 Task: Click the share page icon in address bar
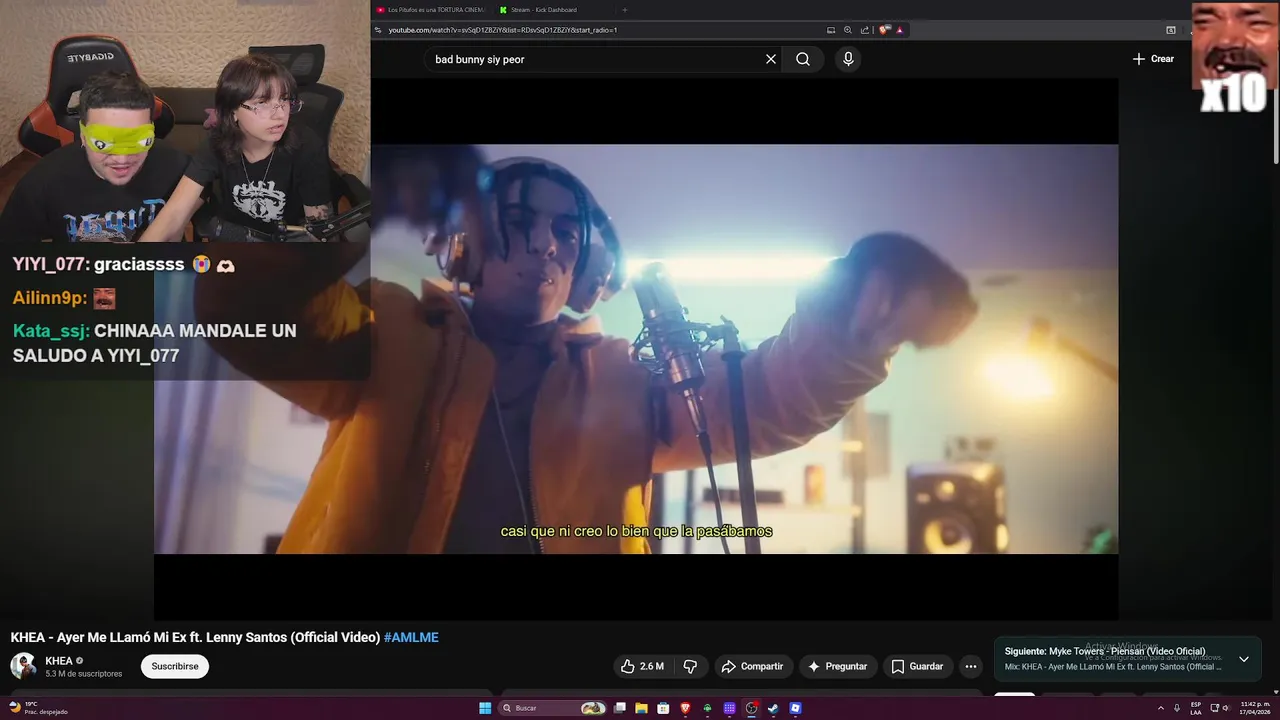tap(865, 30)
